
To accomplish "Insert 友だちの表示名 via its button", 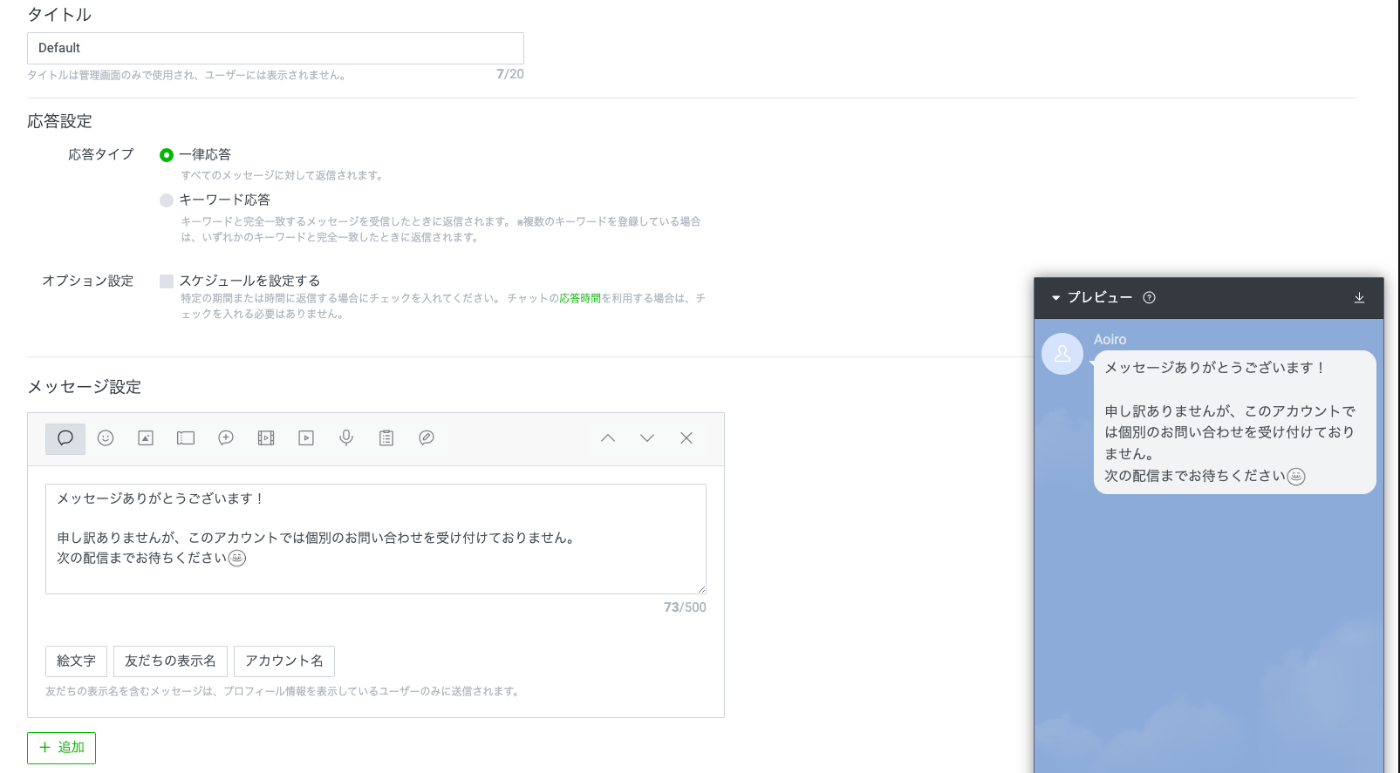I will 170,661.
